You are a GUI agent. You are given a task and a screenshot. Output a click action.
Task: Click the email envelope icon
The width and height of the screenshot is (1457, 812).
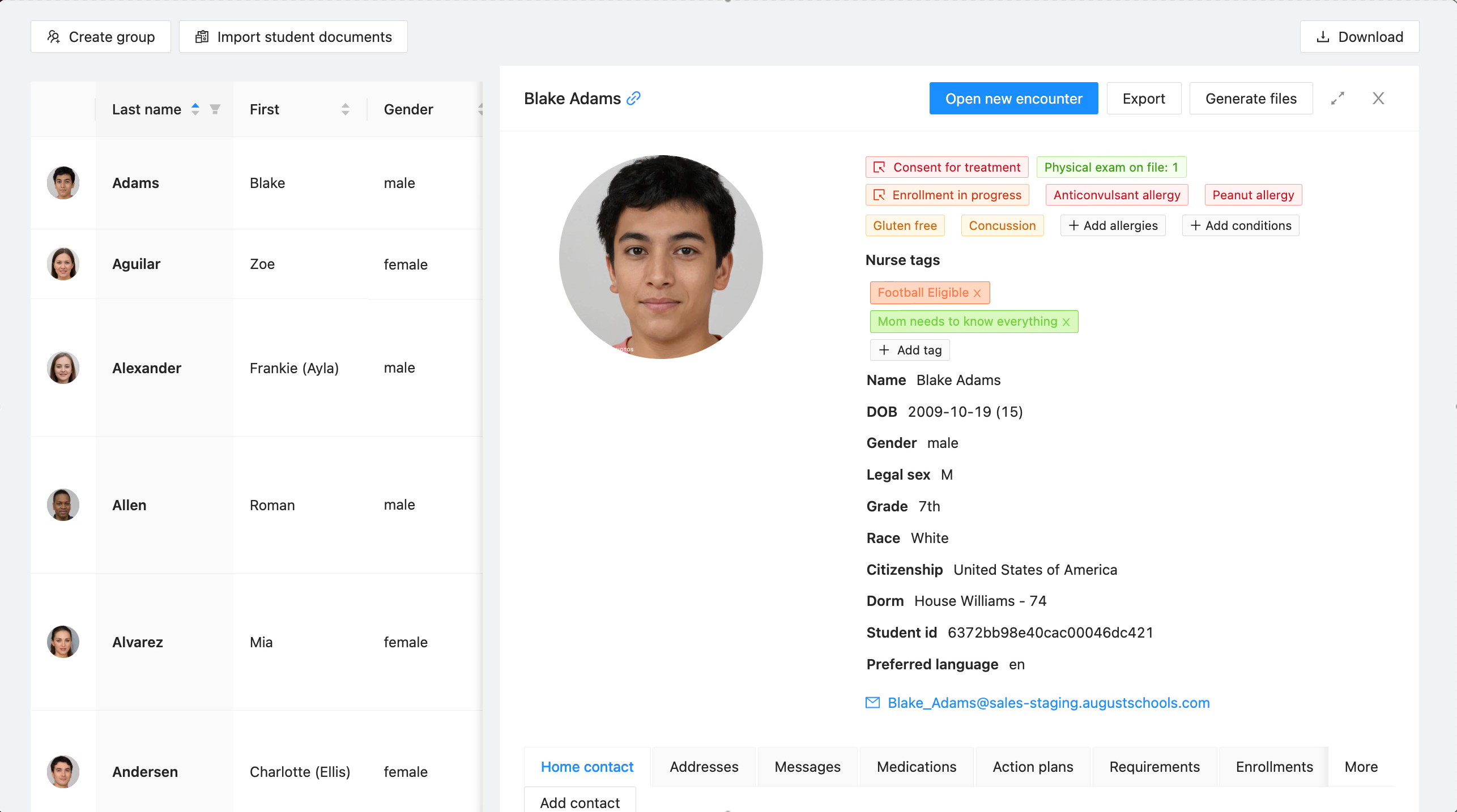click(872, 703)
